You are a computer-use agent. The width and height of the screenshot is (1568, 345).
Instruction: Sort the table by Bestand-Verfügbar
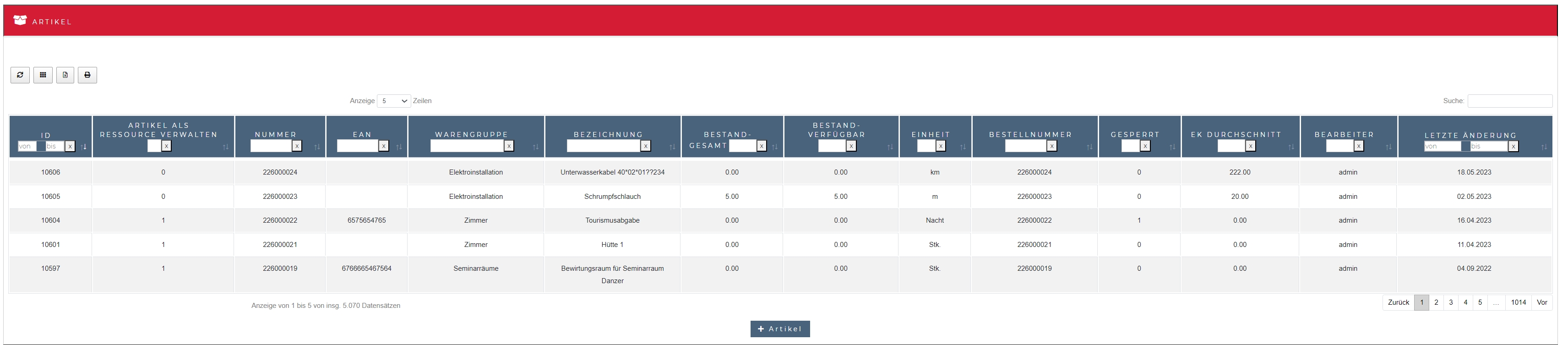pos(890,147)
